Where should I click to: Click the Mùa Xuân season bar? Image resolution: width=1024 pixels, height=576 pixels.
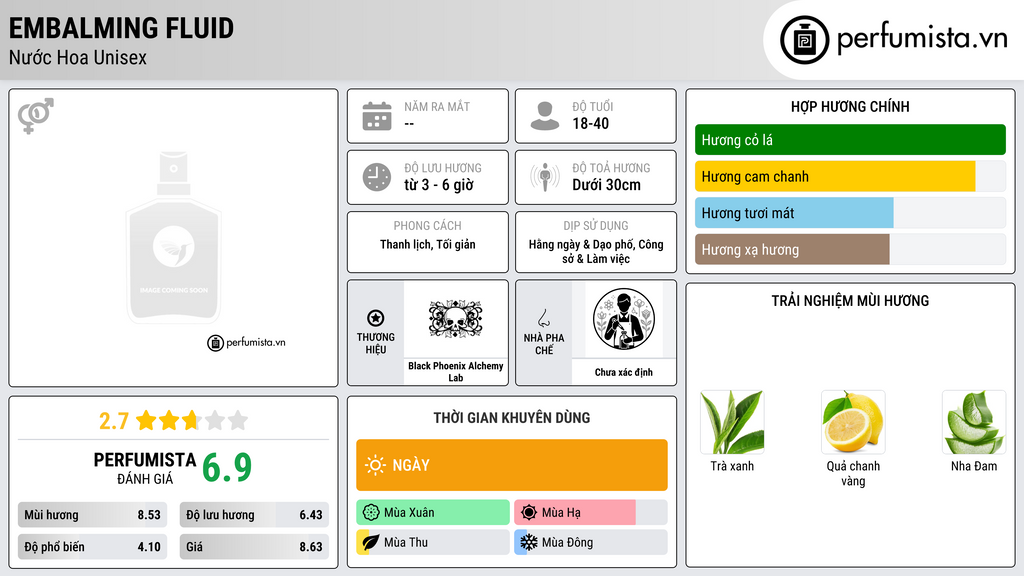(x=433, y=512)
